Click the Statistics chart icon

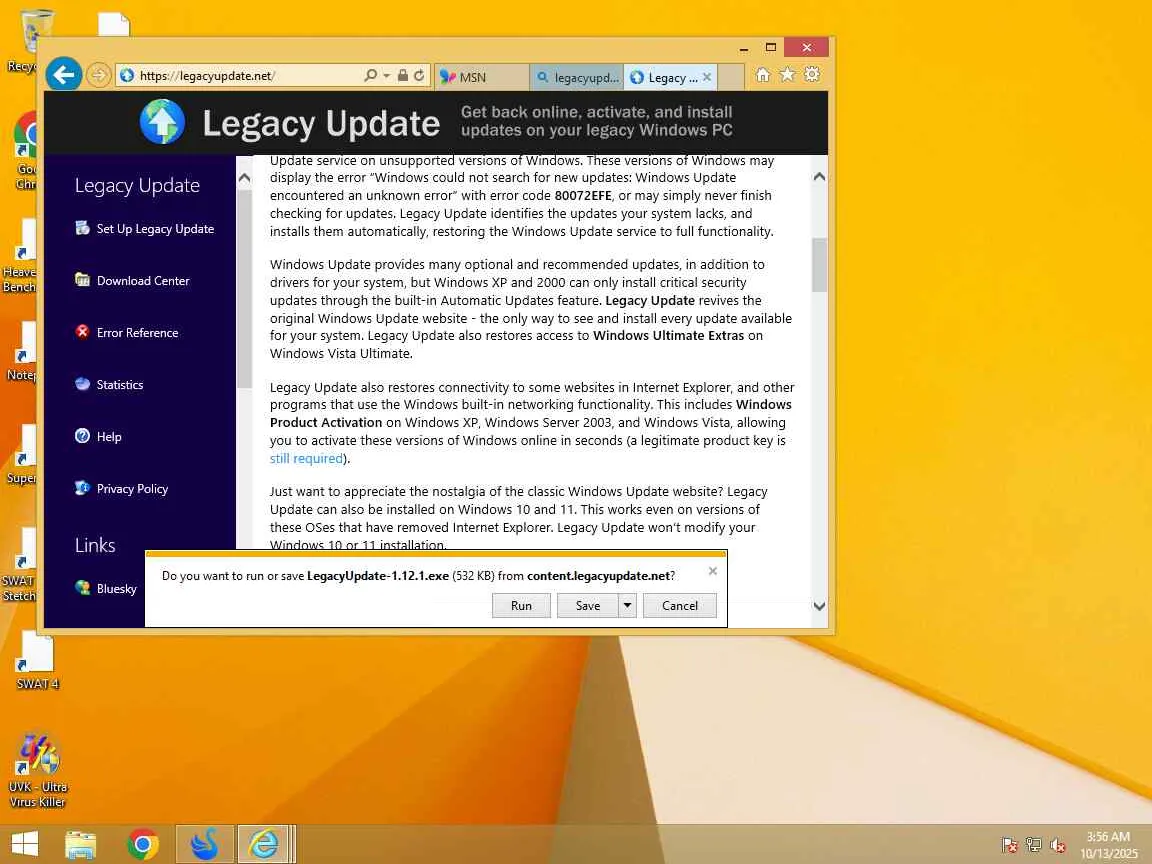coord(82,384)
